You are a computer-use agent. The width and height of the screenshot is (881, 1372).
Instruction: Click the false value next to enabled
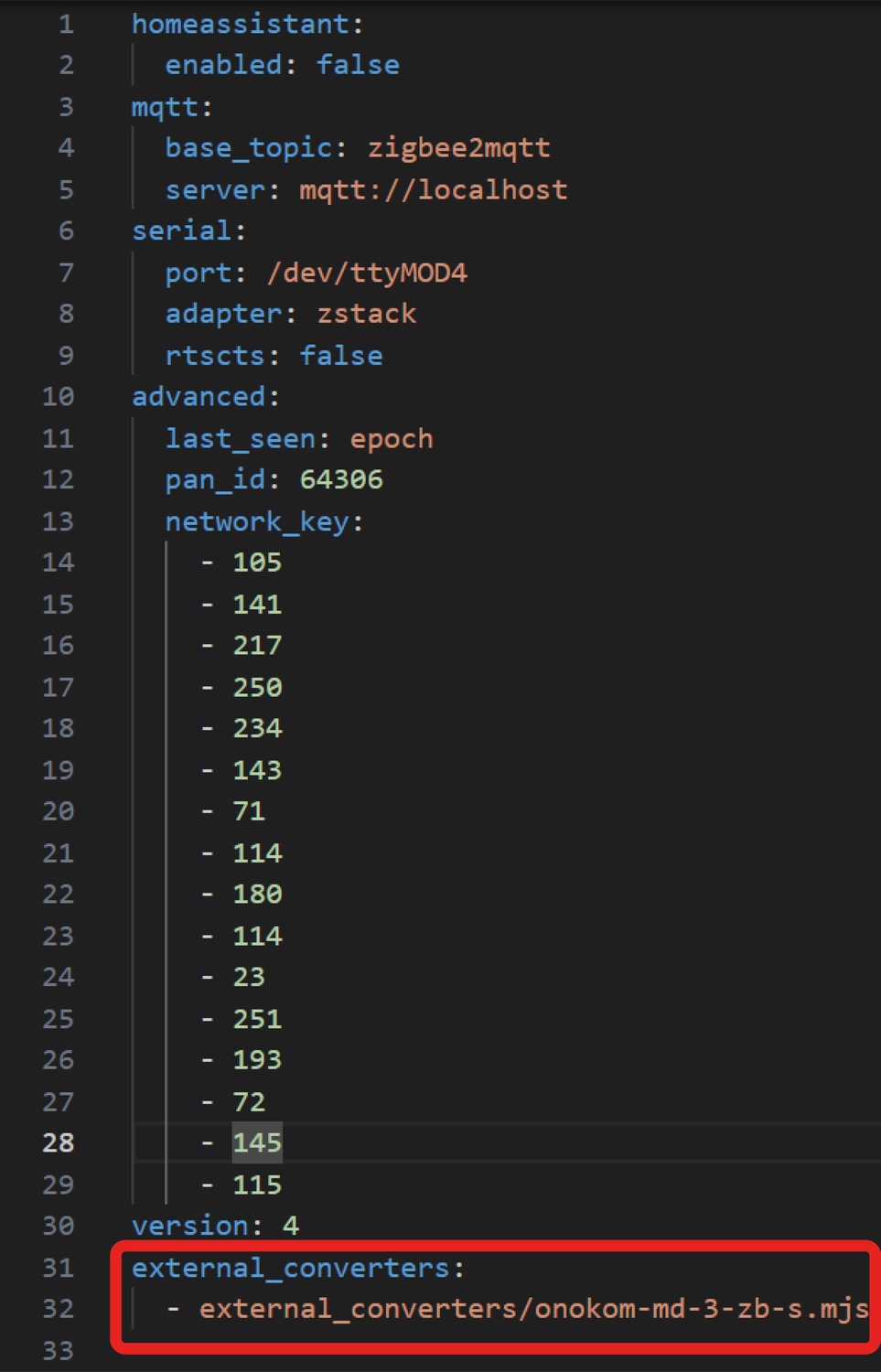click(x=358, y=65)
